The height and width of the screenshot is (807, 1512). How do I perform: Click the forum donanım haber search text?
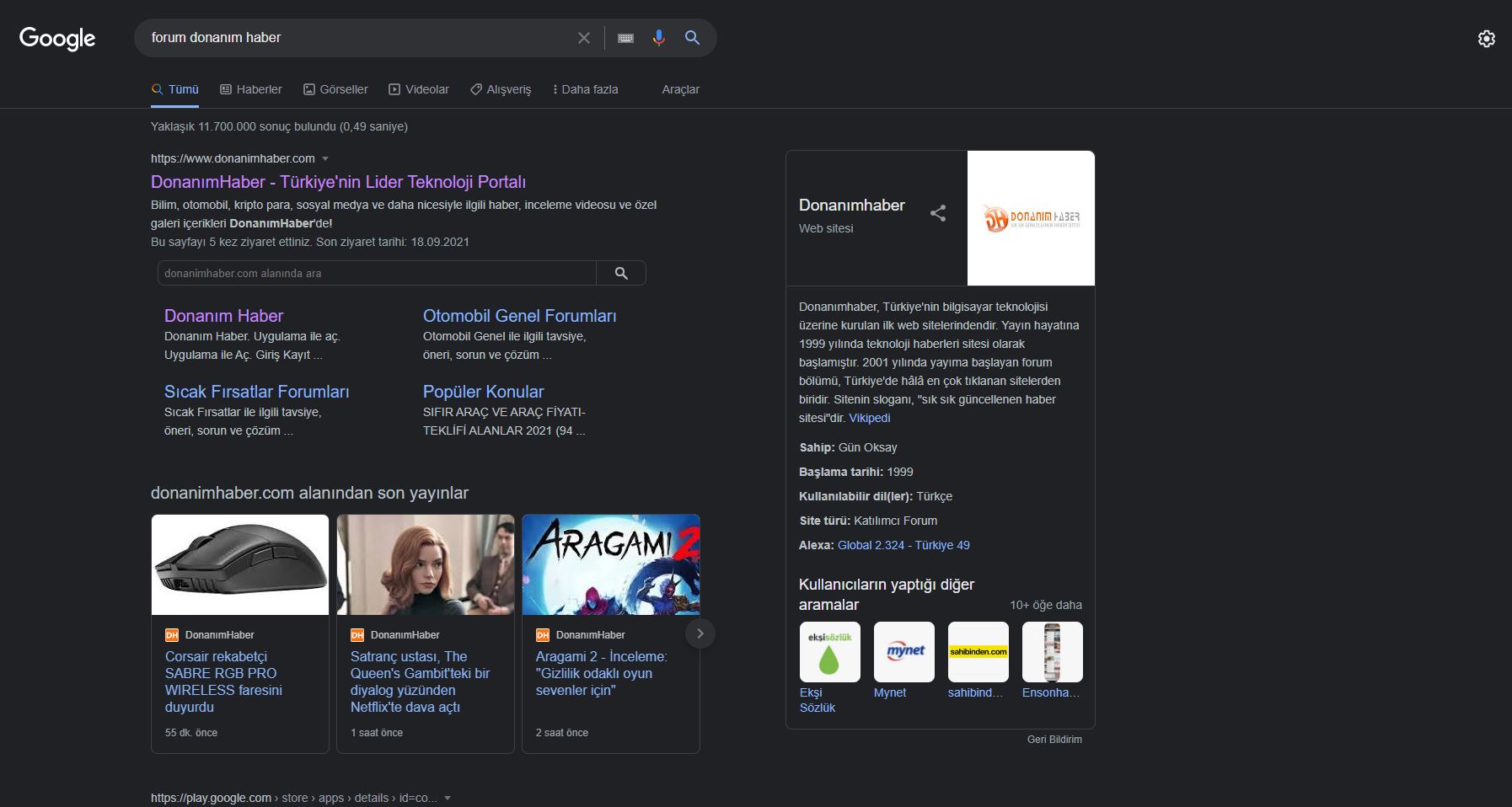coord(216,38)
